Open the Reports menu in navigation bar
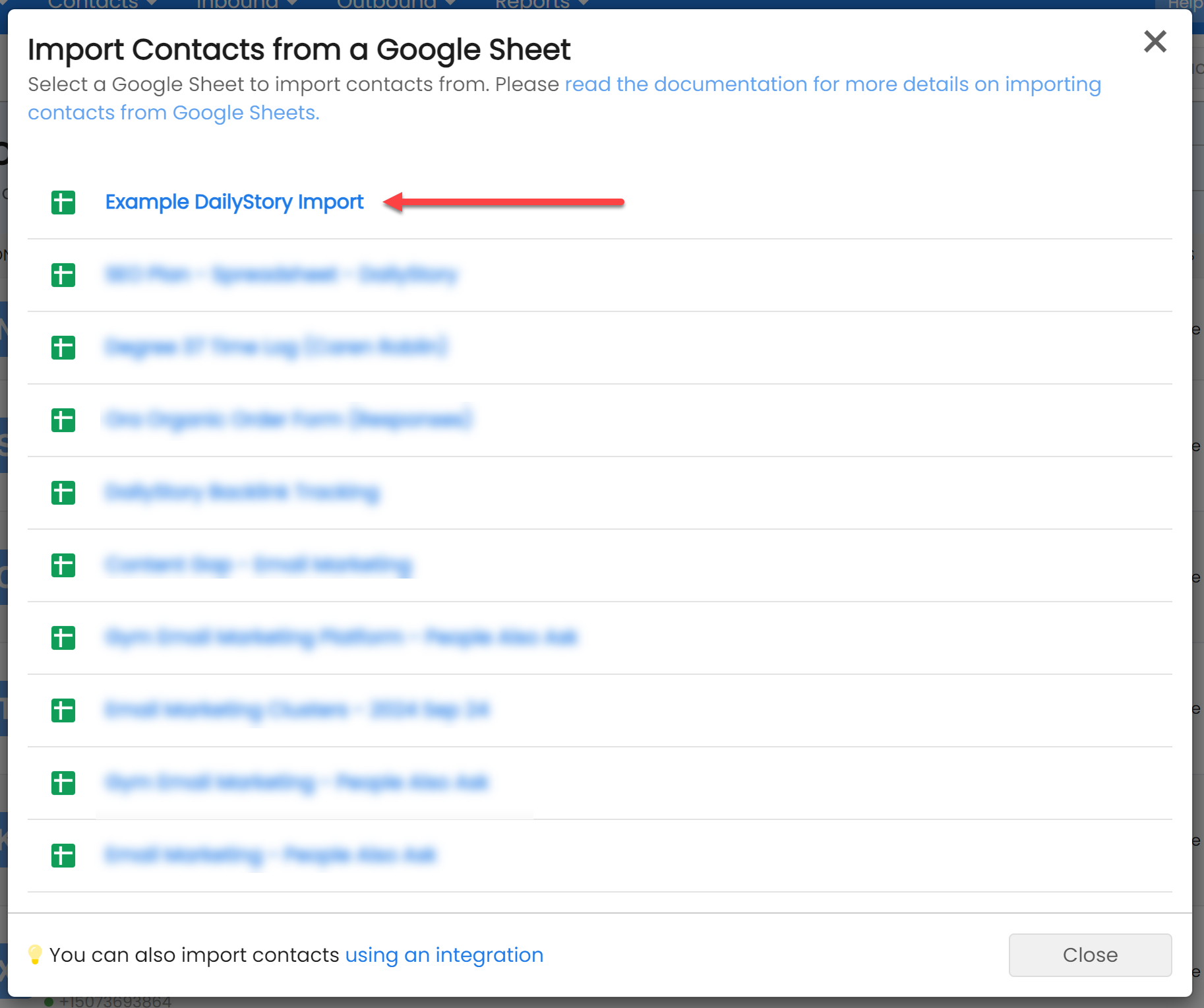1204x1008 pixels. pos(541,4)
